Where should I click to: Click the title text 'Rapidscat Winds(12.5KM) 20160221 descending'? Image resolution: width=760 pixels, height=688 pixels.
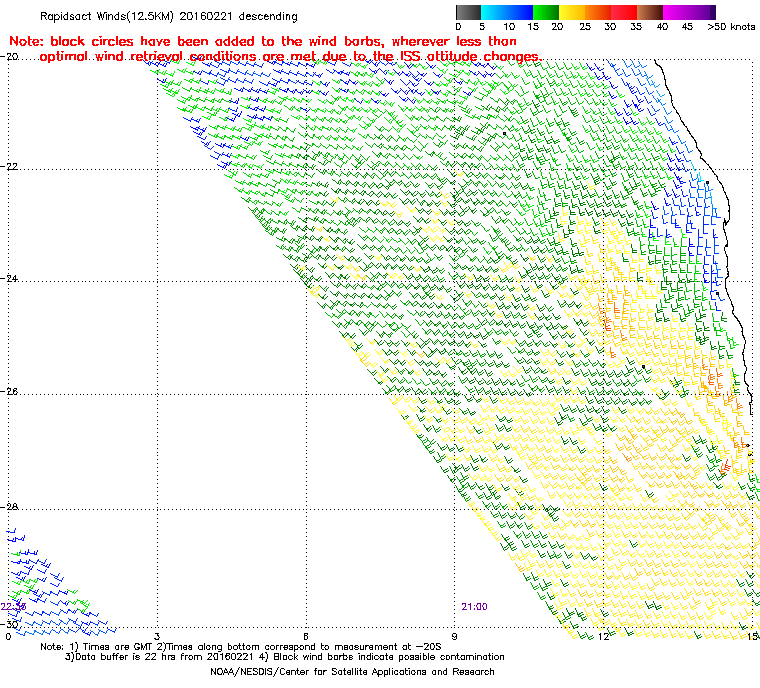click(x=169, y=16)
